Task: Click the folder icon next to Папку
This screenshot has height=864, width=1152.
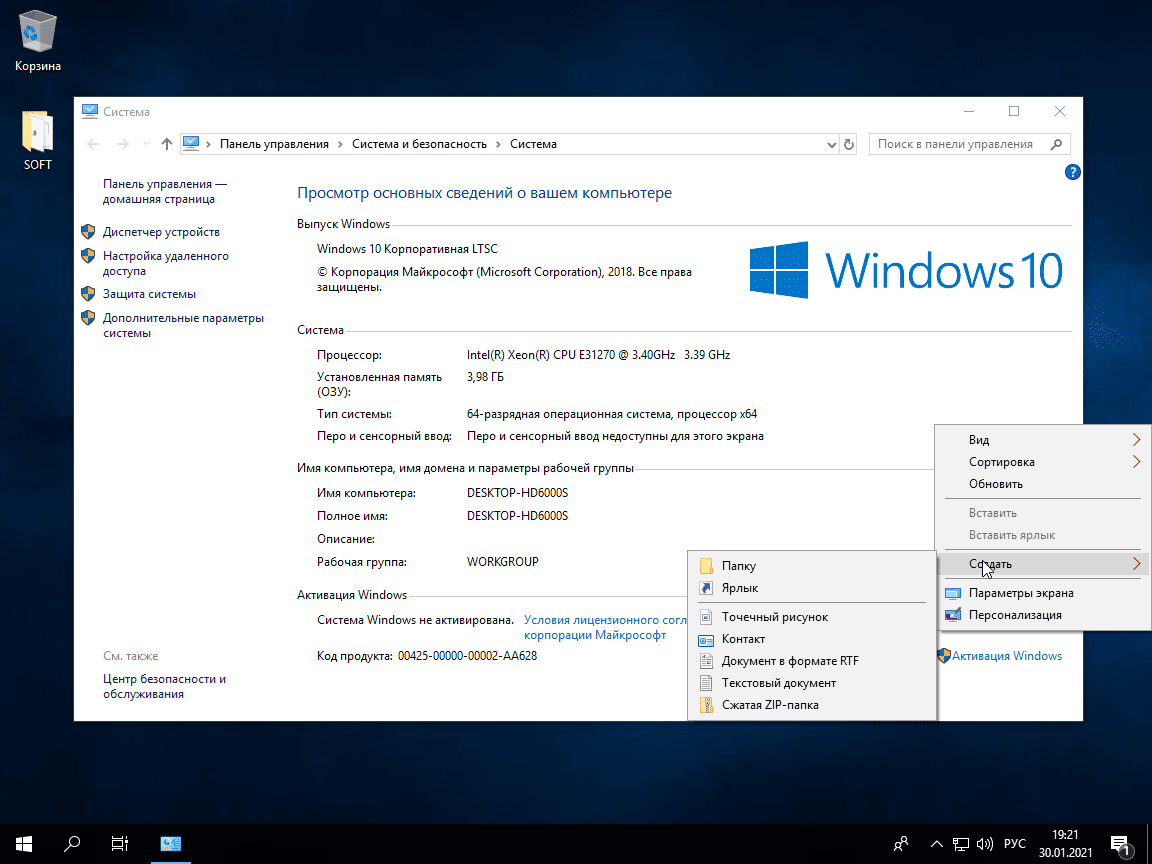Action: [706, 566]
